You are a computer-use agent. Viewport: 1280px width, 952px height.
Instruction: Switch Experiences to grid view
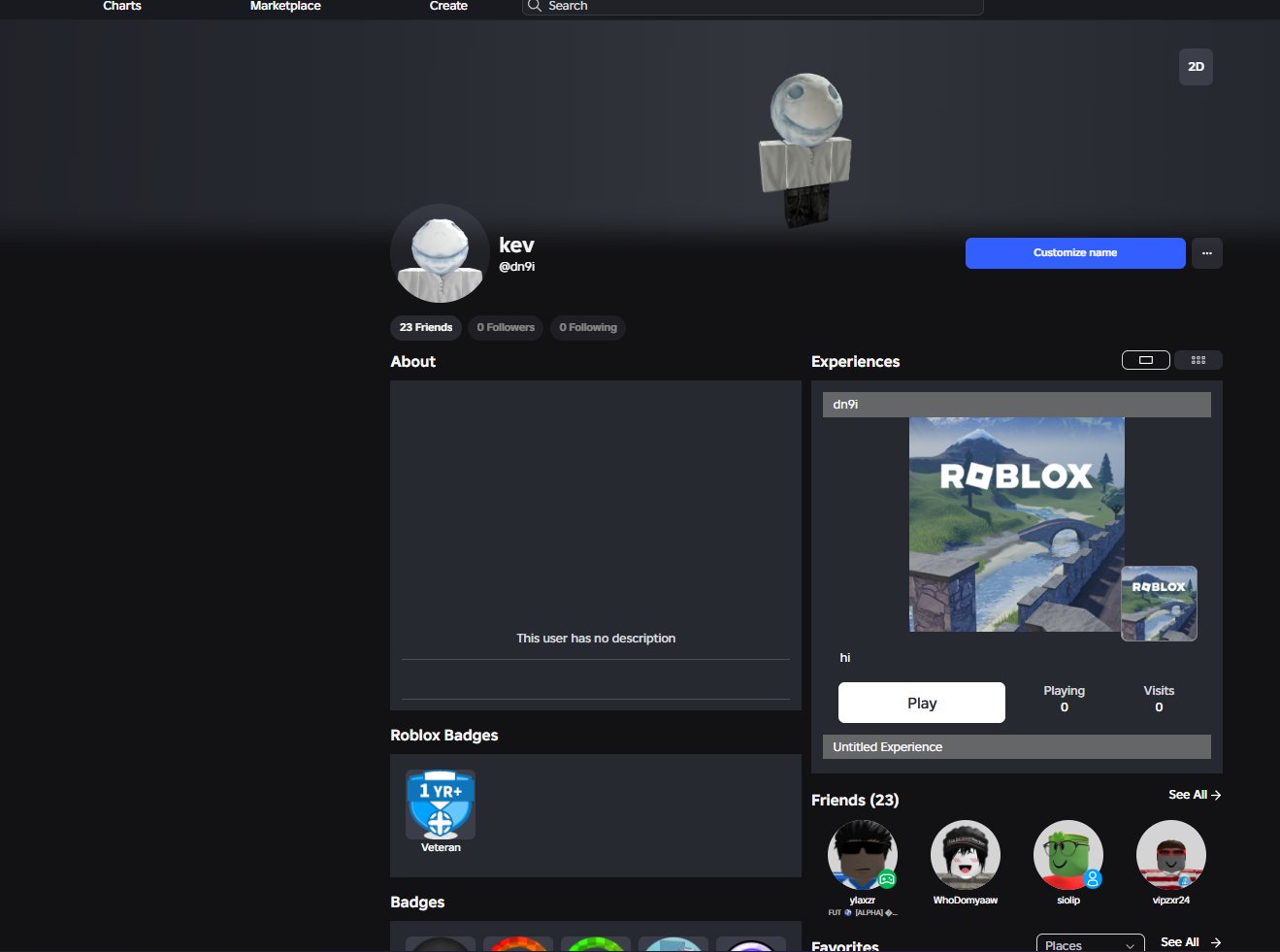[1198, 360]
